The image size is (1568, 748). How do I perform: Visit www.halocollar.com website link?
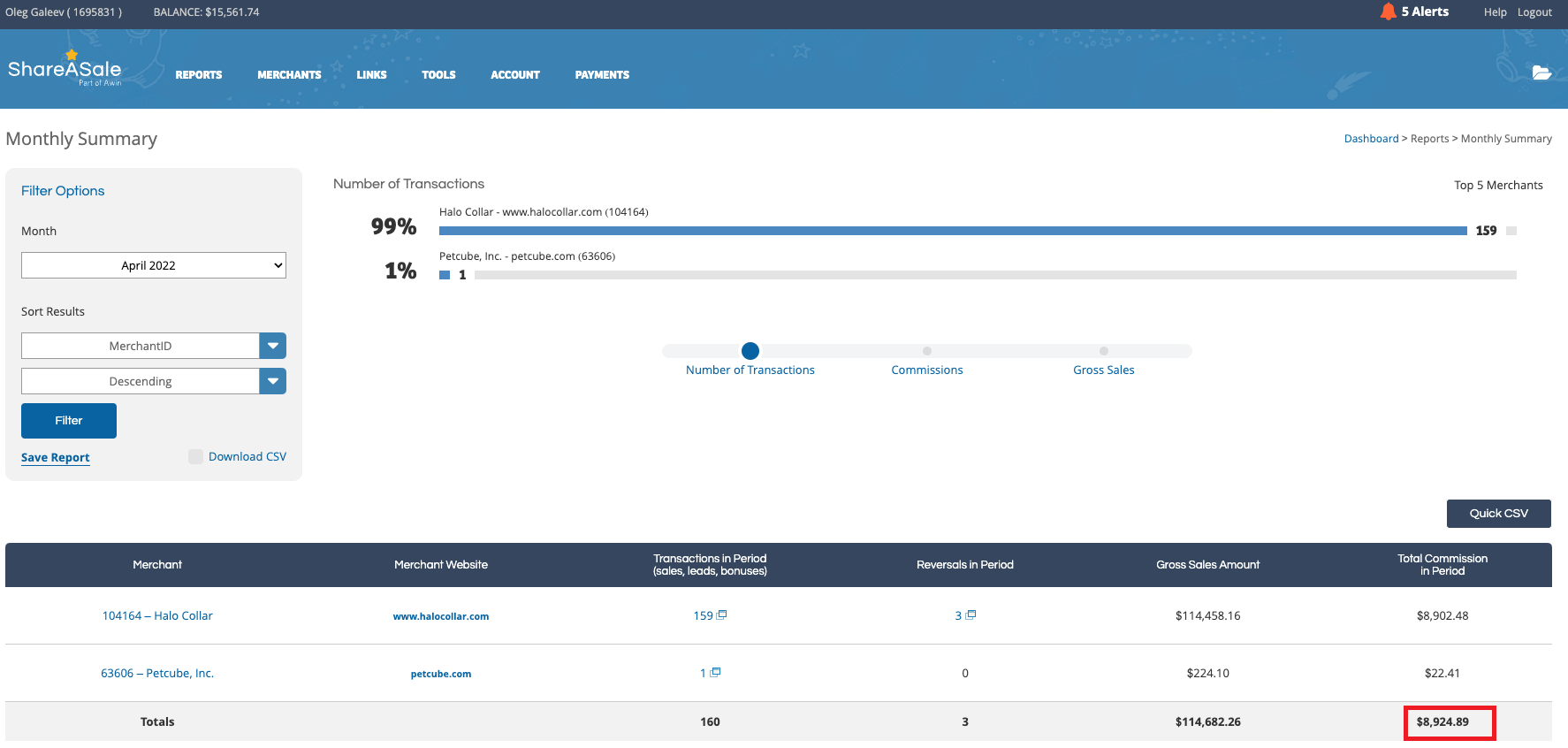point(441,616)
